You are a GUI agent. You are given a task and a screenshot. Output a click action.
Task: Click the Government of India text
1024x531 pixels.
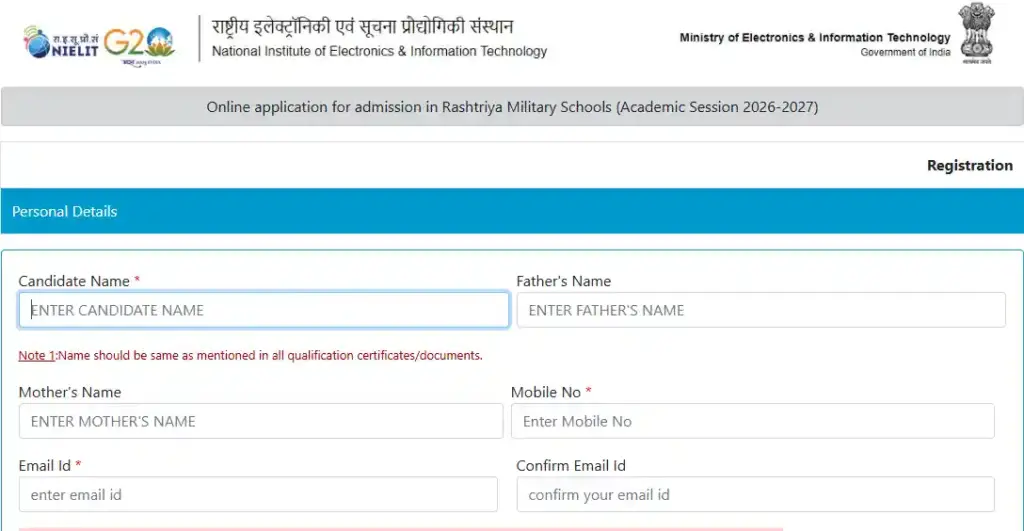905,52
